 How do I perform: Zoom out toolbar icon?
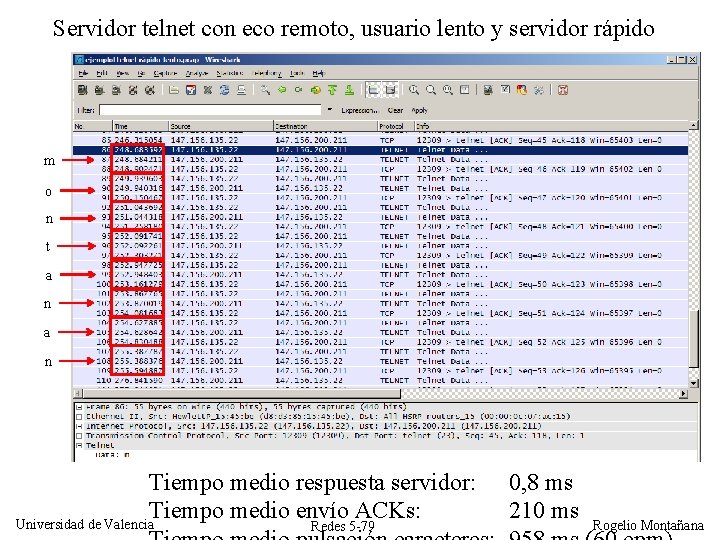click(x=431, y=90)
